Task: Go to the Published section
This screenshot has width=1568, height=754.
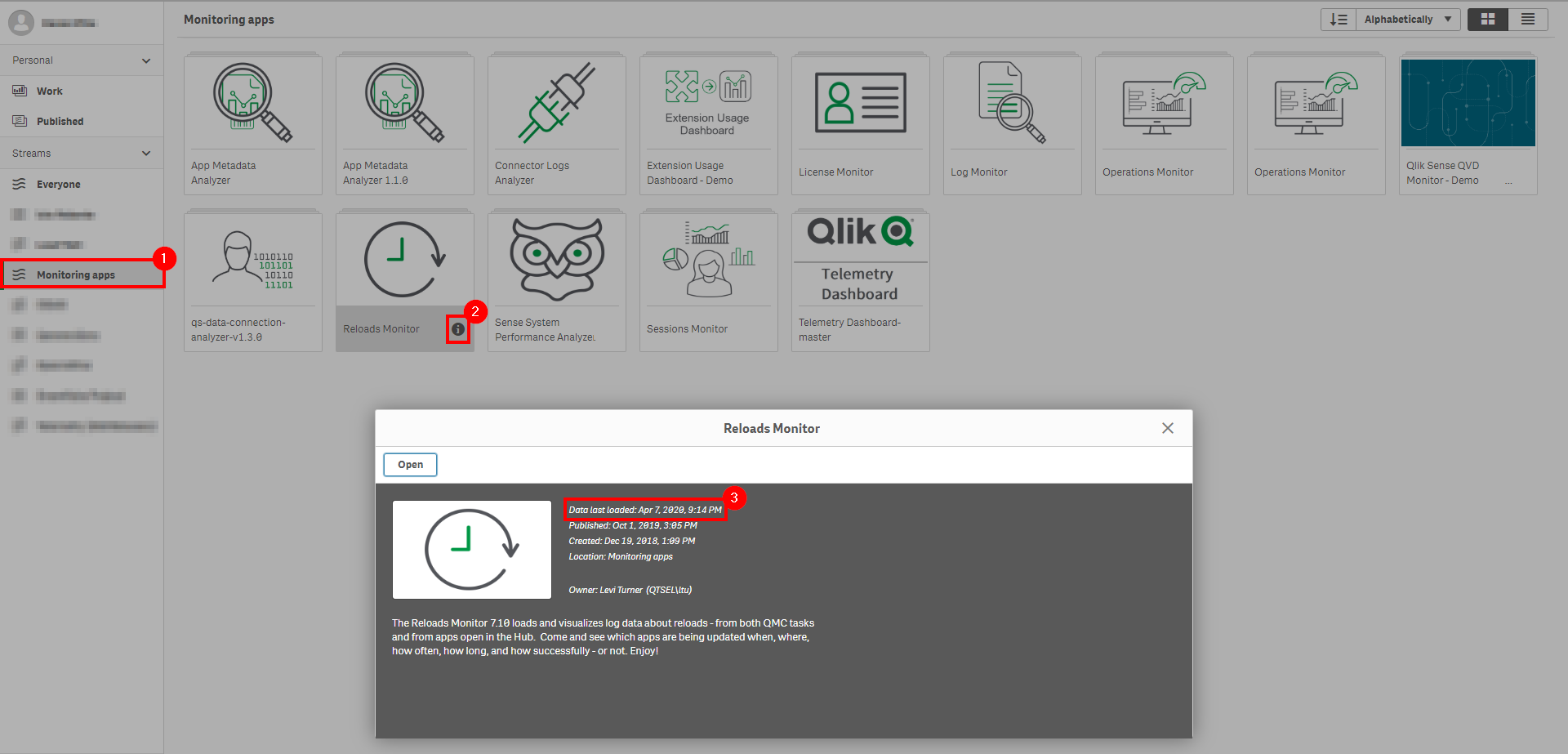Action: pyautogui.click(x=58, y=121)
